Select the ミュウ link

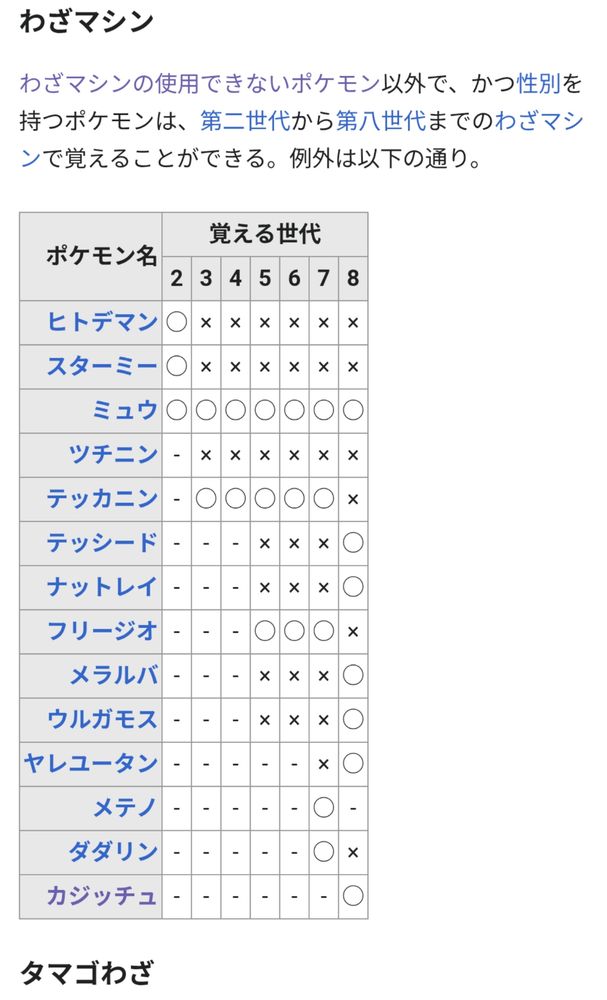point(125,410)
